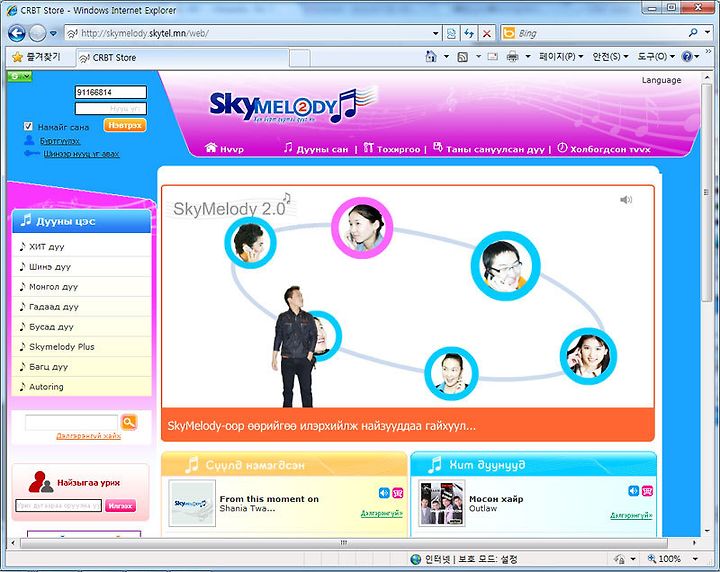720x572 pixels.
Task: Click the password input field
Action: 111,109
